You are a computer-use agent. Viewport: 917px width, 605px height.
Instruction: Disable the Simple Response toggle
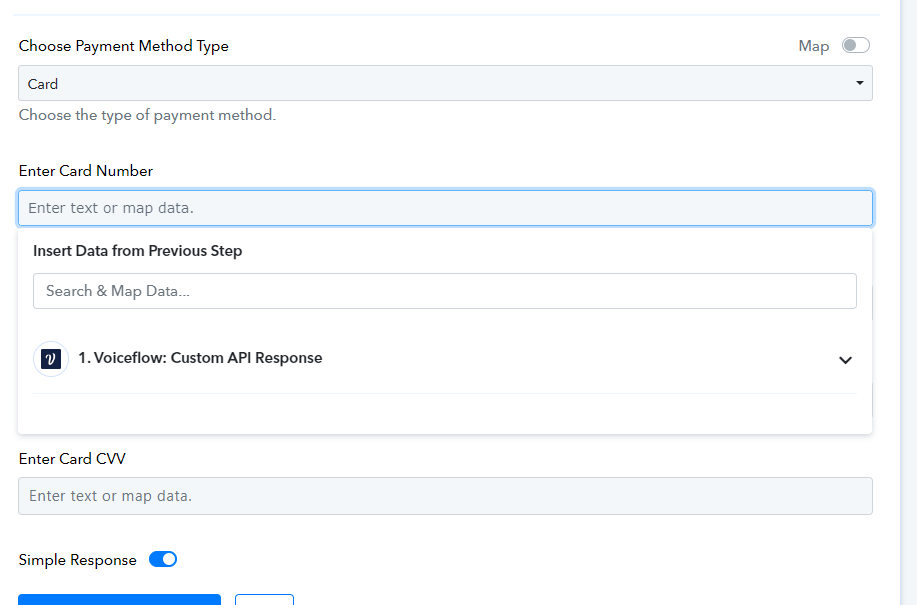163,559
